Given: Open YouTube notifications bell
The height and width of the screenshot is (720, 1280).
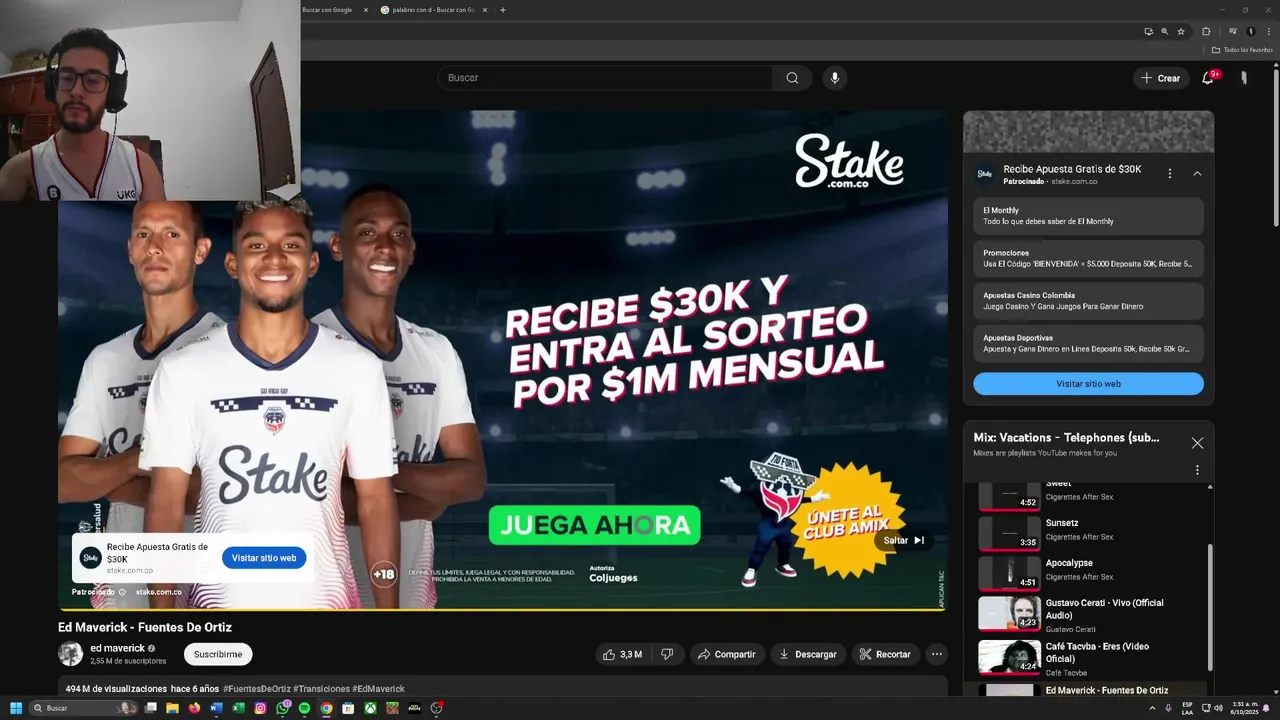Looking at the screenshot, I should coord(1208,78).
